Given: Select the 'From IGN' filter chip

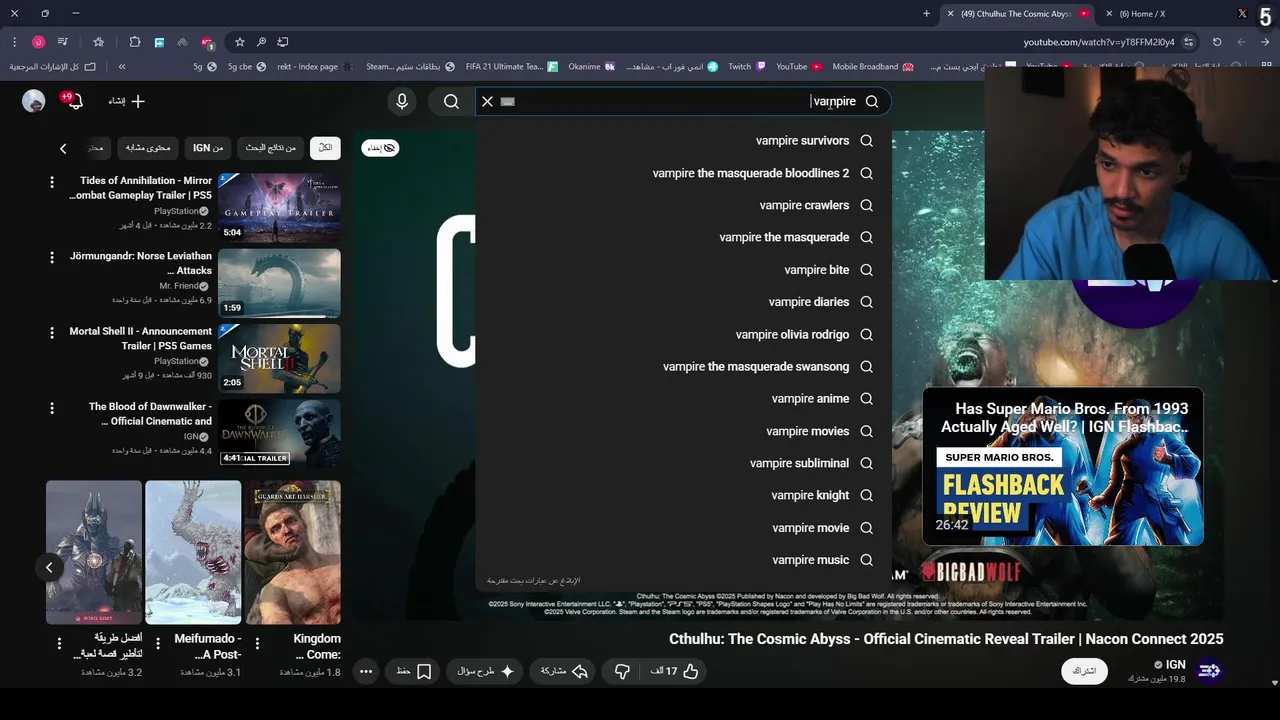Looking at the screenshot, I should point(208,148).
